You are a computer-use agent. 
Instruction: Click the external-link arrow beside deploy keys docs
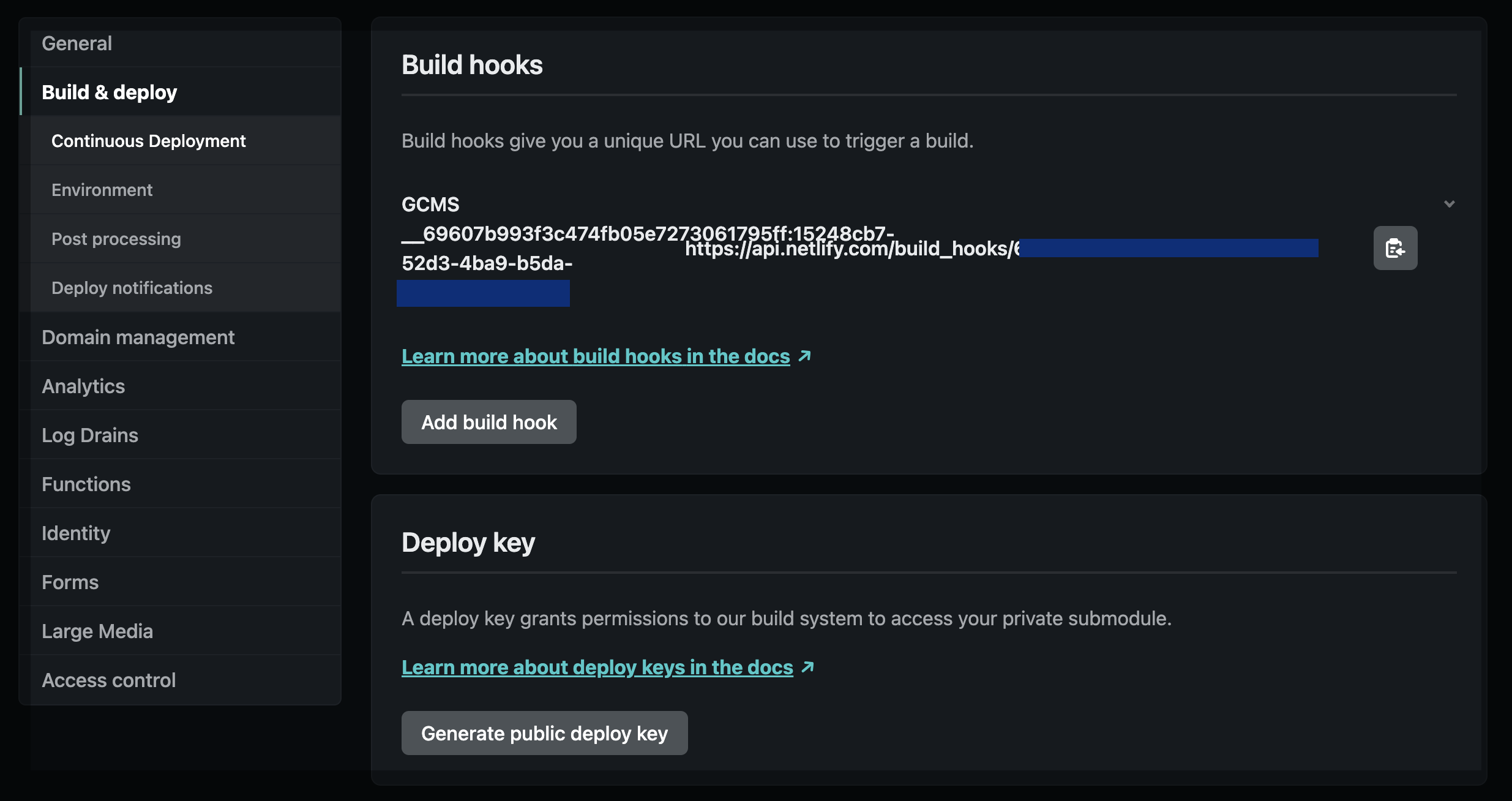[x=807, y=667]
